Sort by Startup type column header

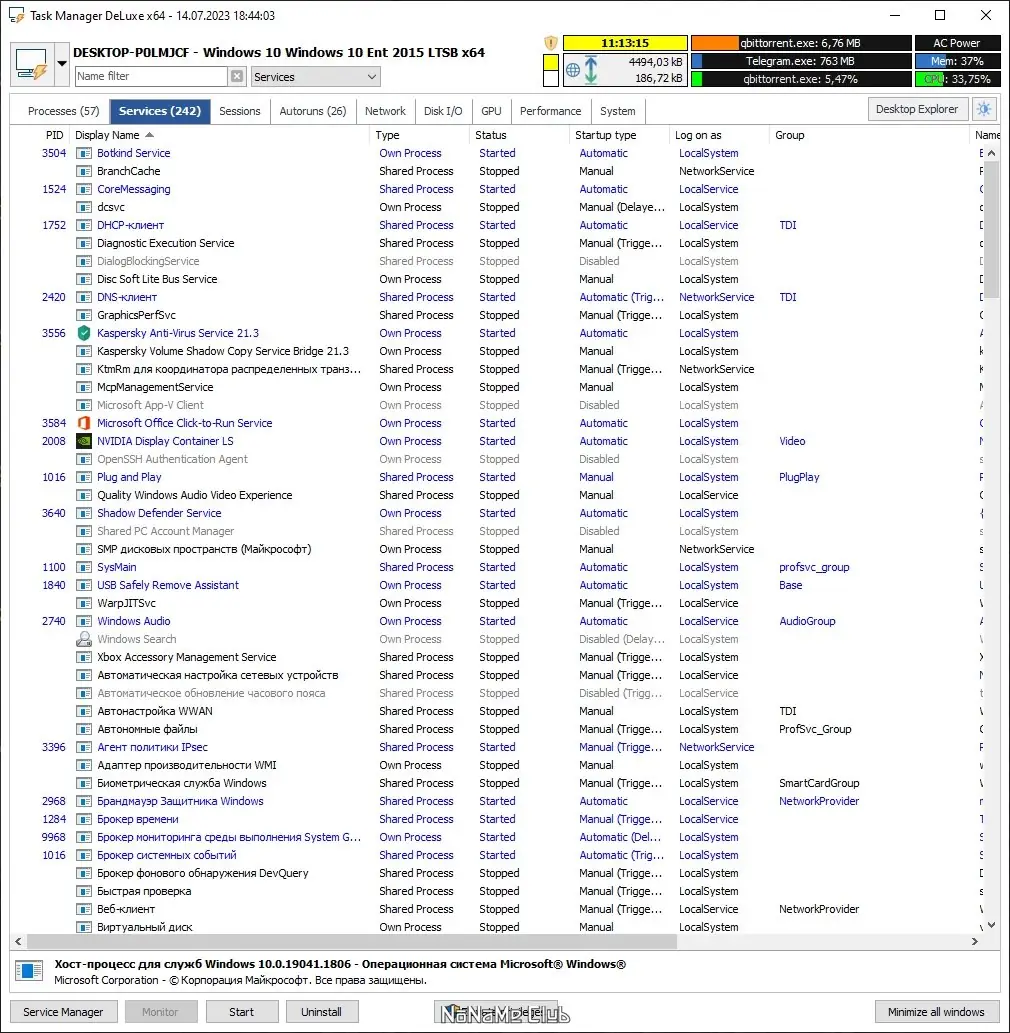(x=619, y=135)
